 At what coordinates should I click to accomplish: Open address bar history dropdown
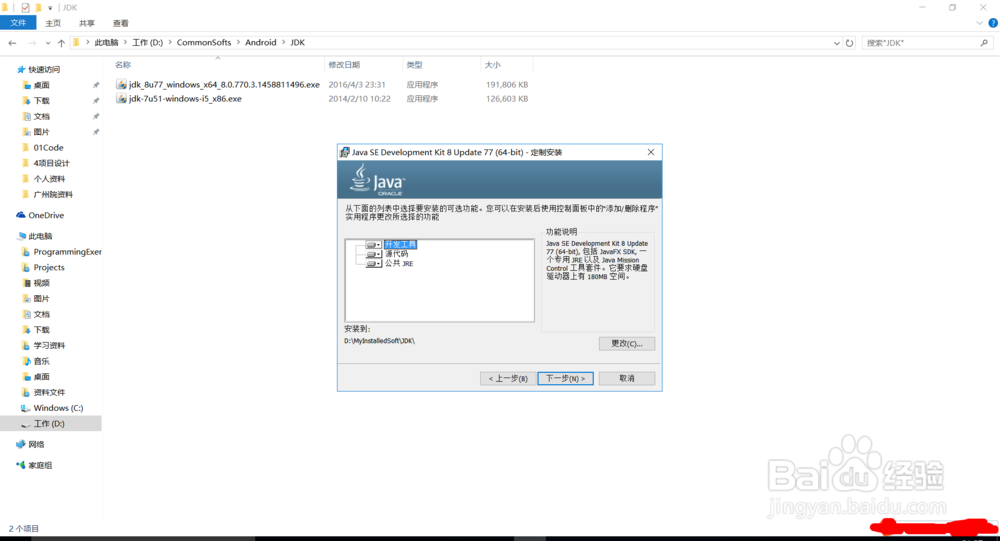coord(837,43)
